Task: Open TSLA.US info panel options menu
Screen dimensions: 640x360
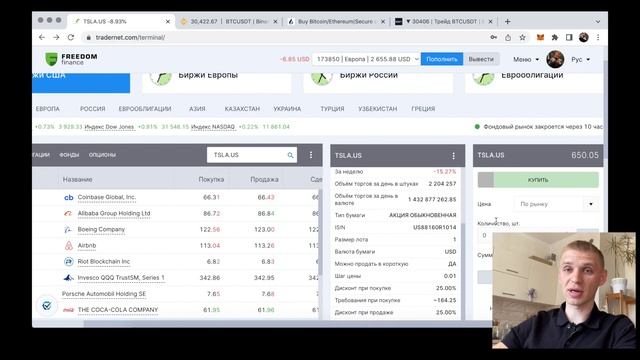Action: [x=453, y=156]
